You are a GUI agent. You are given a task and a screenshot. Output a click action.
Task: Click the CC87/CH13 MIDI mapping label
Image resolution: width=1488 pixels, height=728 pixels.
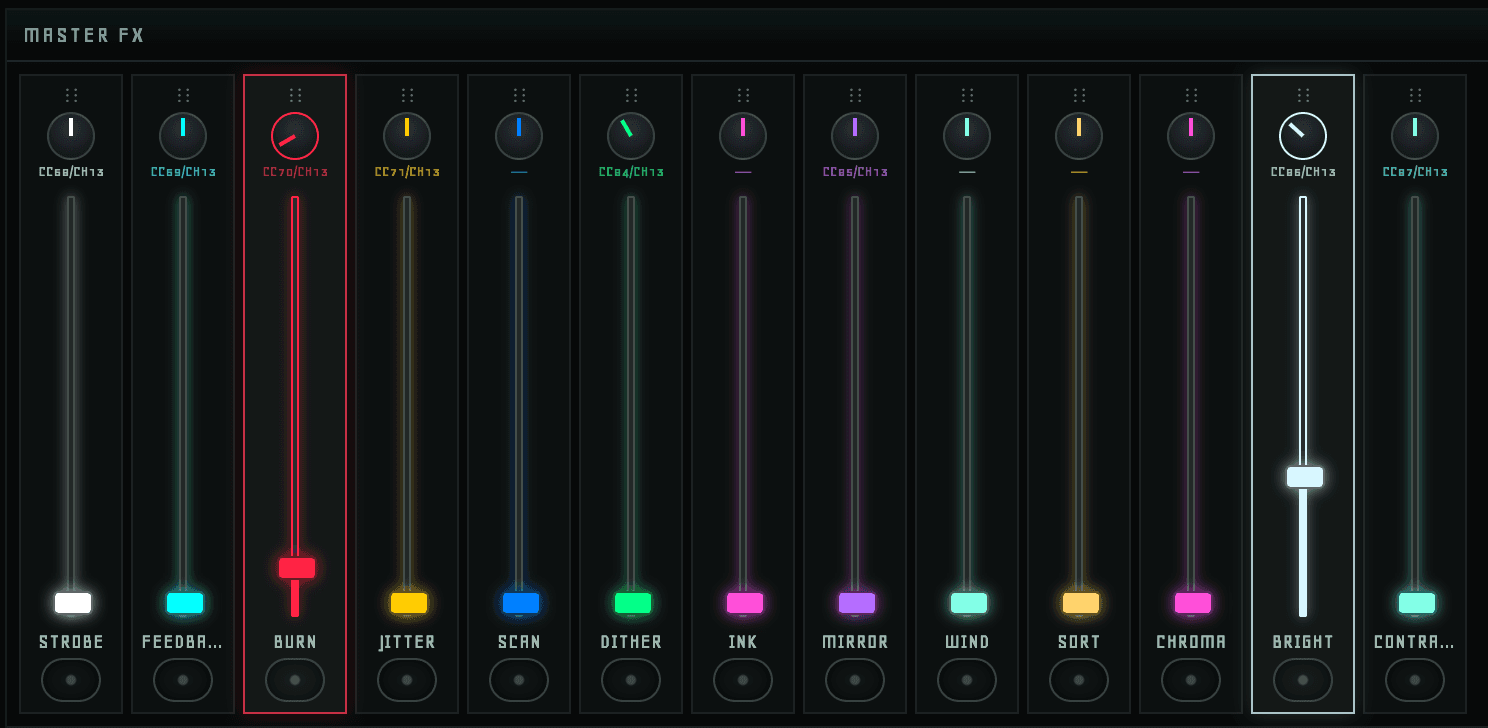click(1415, 172)
